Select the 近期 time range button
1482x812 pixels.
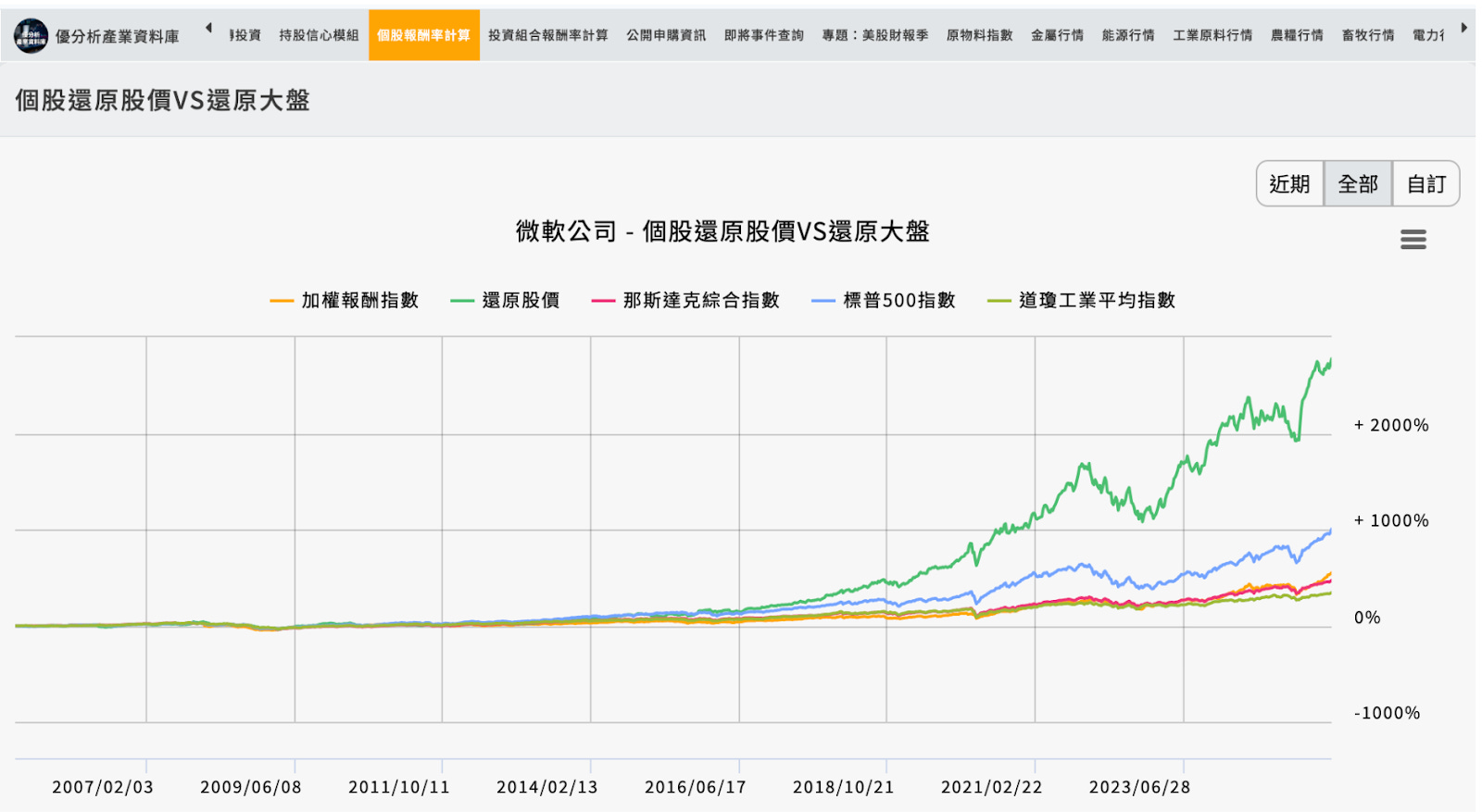(1289, 183)
